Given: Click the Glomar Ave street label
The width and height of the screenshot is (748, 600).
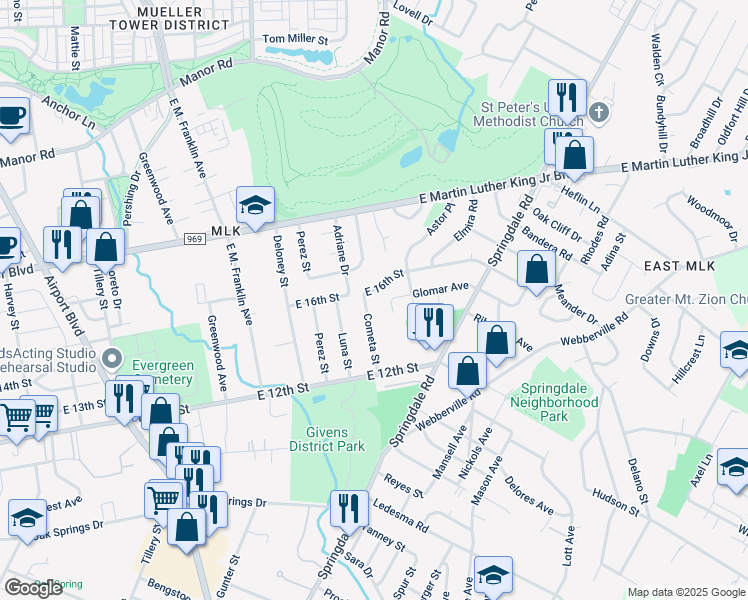Looking at the screenshot, I should point(440,290).
